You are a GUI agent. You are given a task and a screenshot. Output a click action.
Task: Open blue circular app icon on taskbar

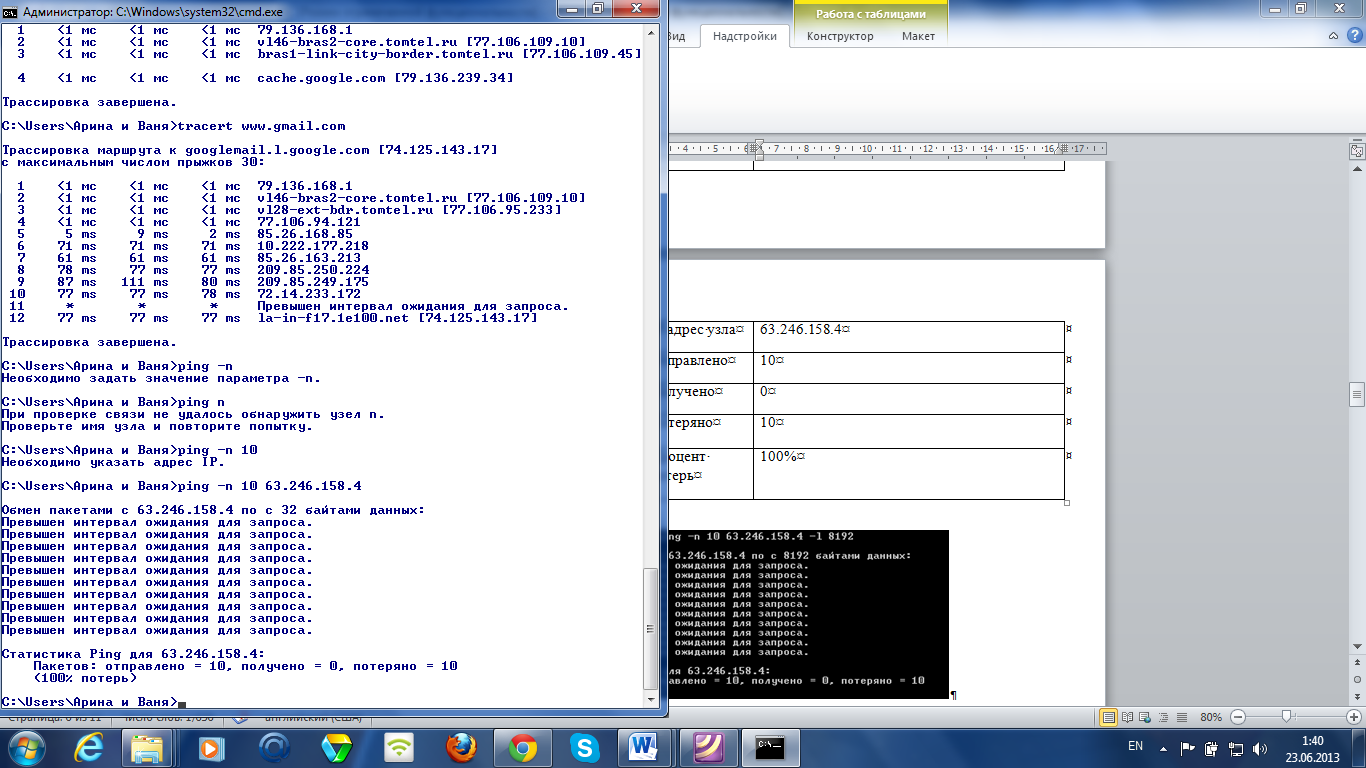(x=273, y=747)
